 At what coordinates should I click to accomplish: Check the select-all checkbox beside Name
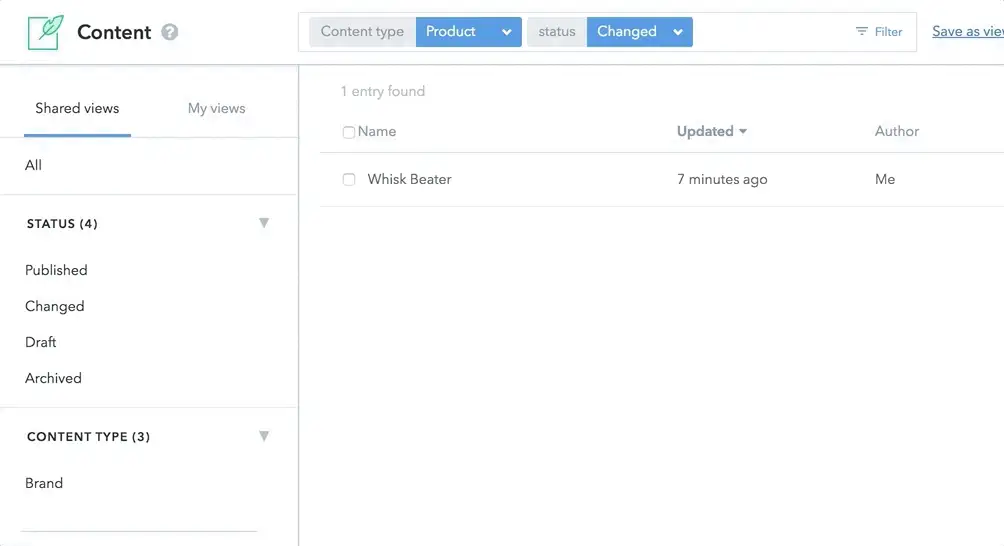[x=348, y=132]
